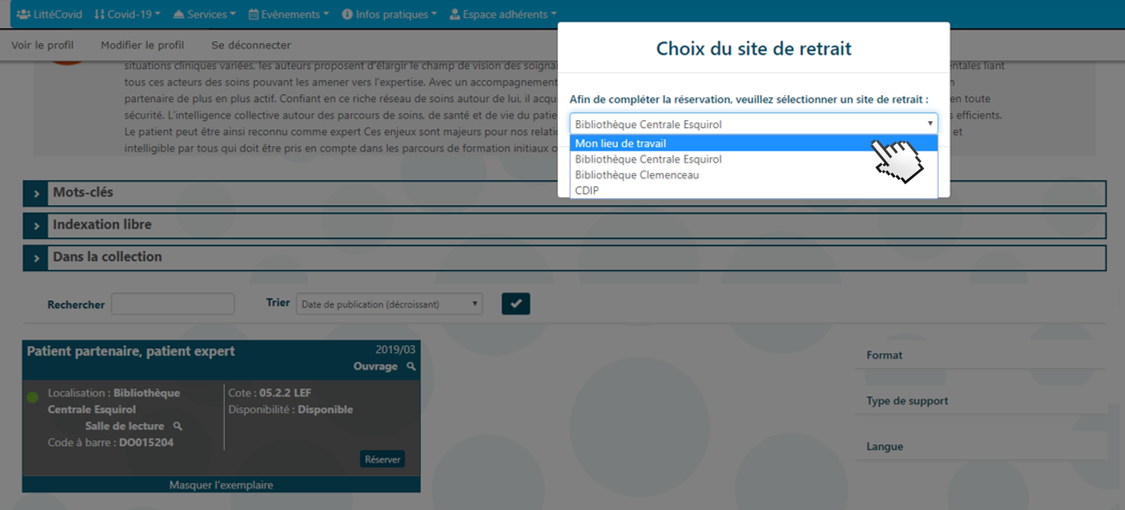Click Se déconnecter to log out
The width and height of the screenshot is (1125, 510).
[251, 45]
